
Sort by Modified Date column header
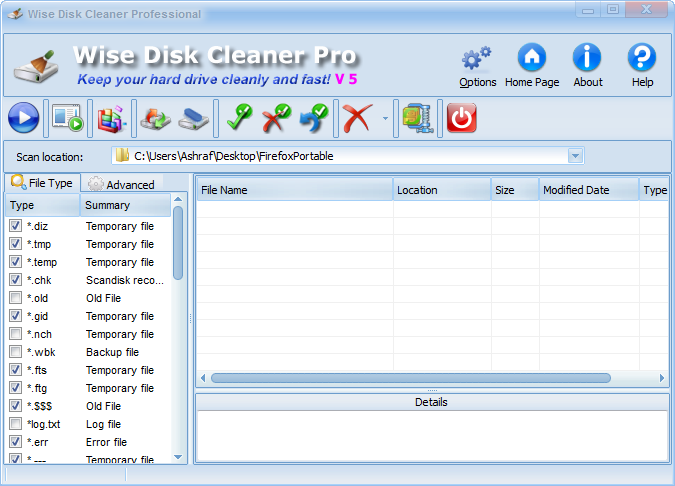coord(588,190)
